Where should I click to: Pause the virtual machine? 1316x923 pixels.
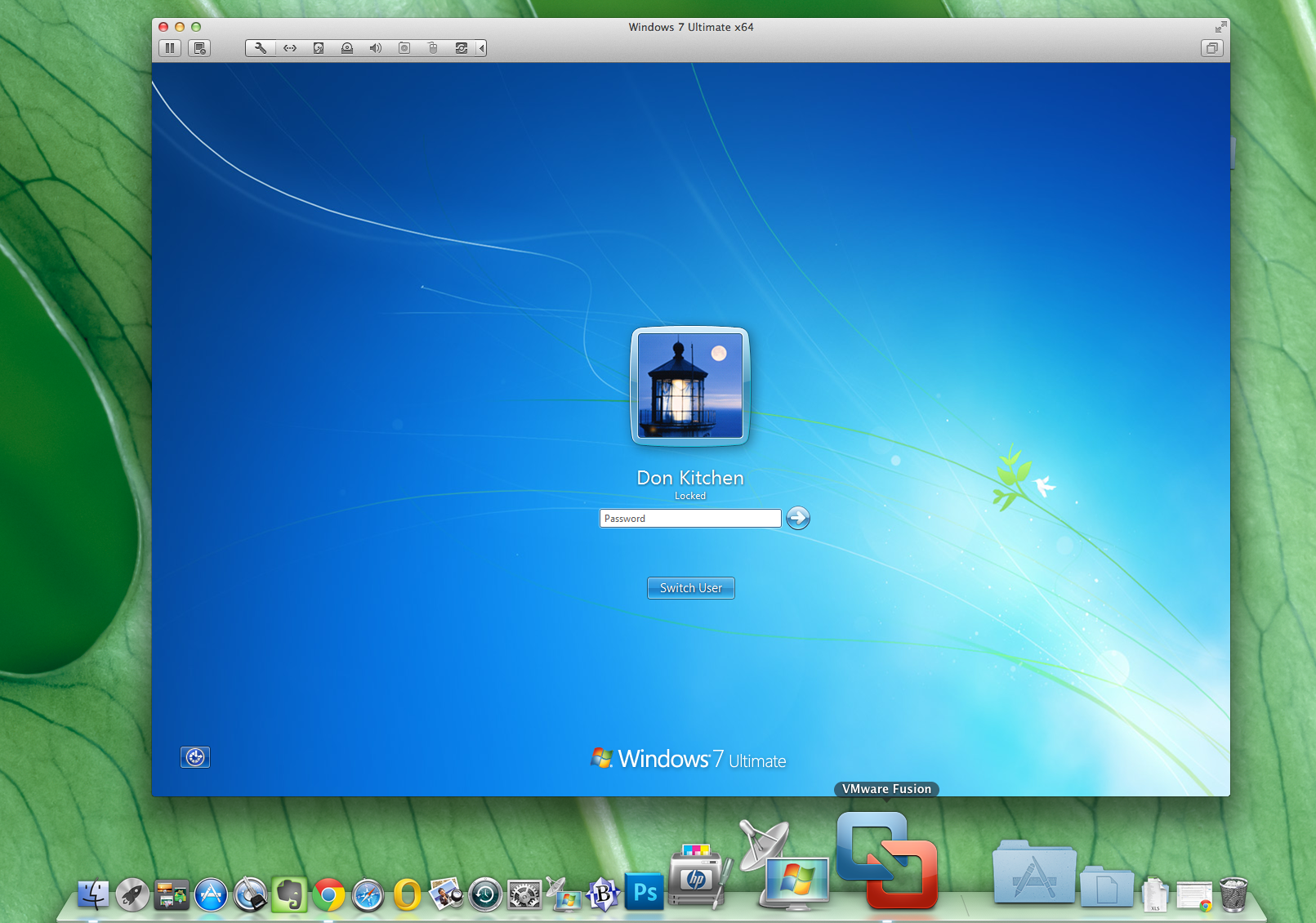coord(169,48)
